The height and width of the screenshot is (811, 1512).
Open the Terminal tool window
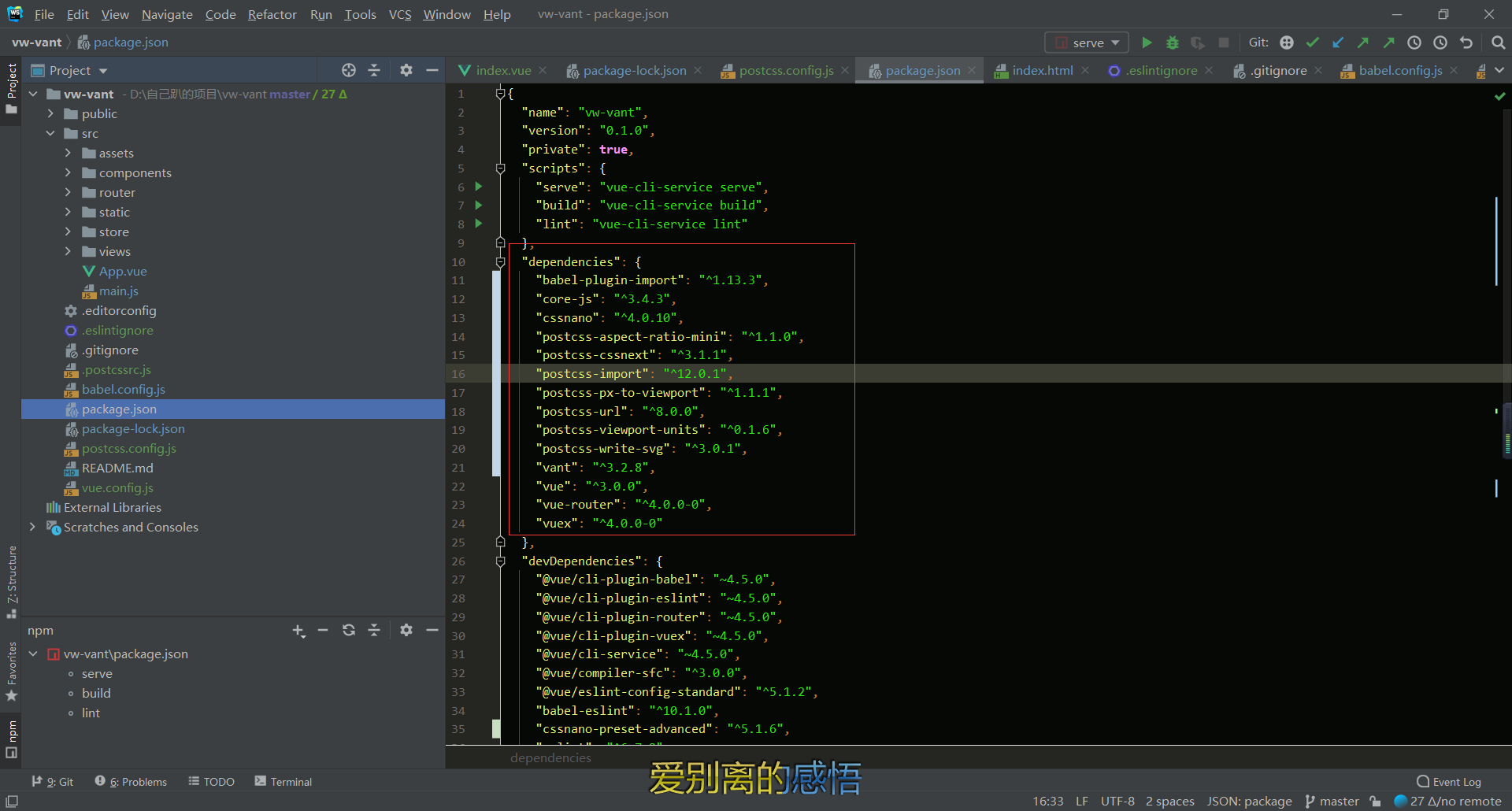coord(283,781)
